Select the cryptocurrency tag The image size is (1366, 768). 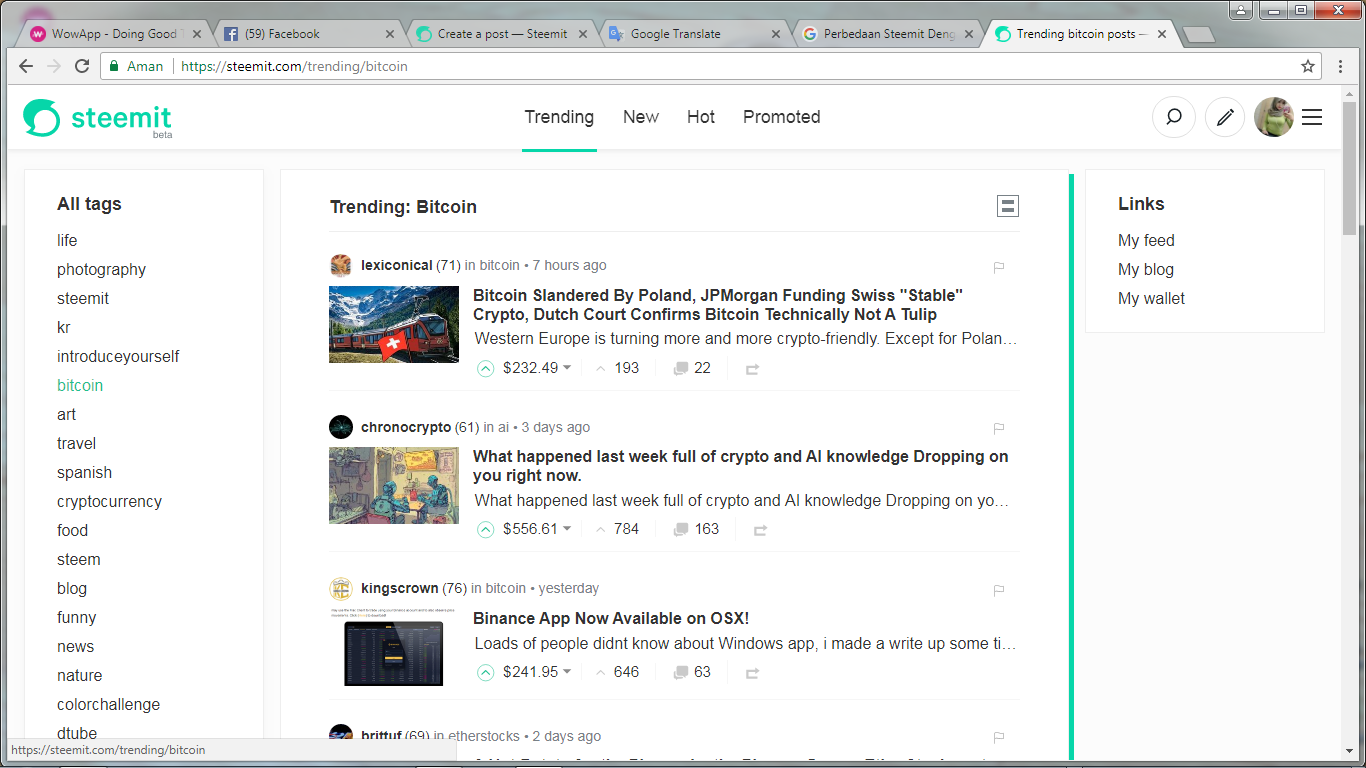coord(109,501)
